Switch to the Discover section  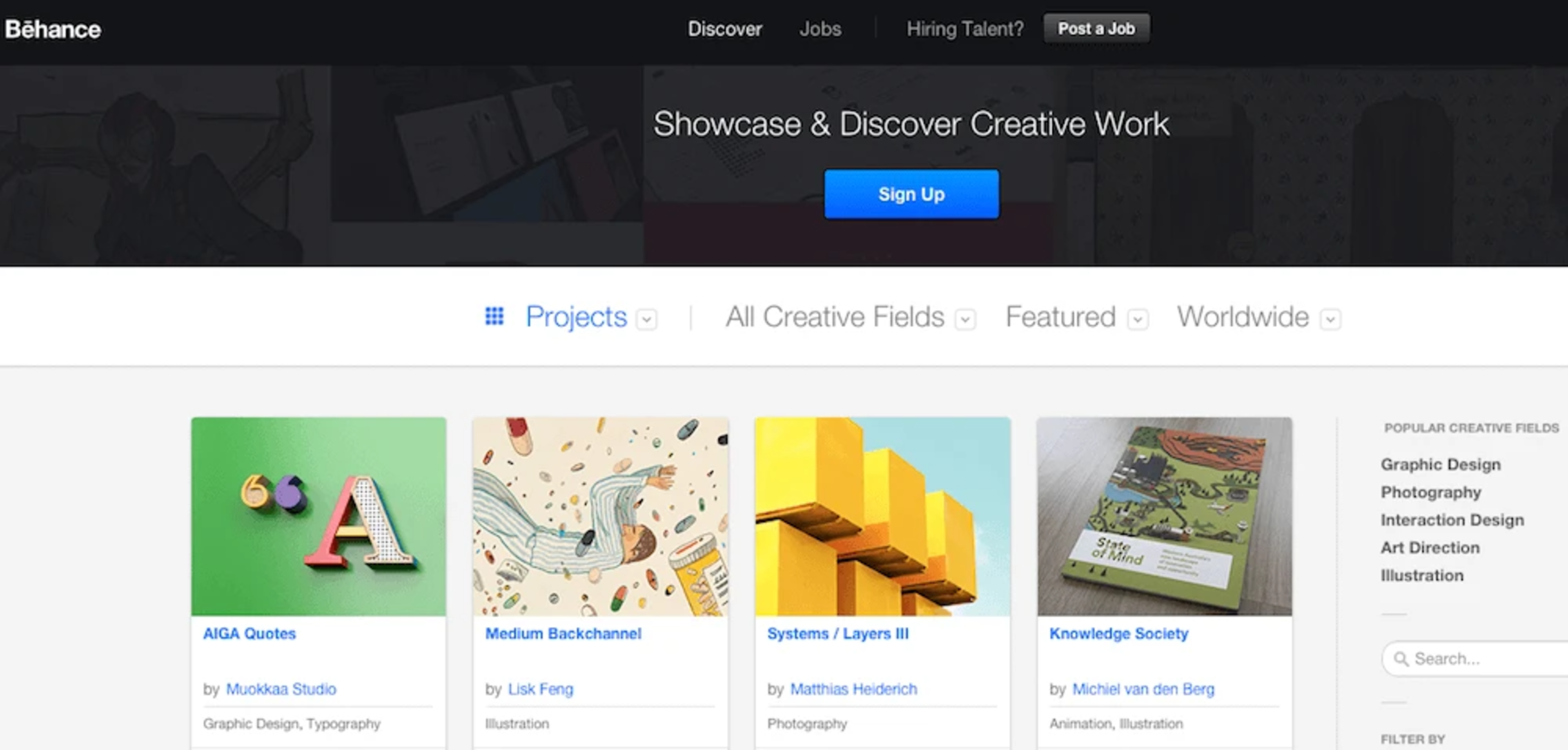(x=725, y=29)
